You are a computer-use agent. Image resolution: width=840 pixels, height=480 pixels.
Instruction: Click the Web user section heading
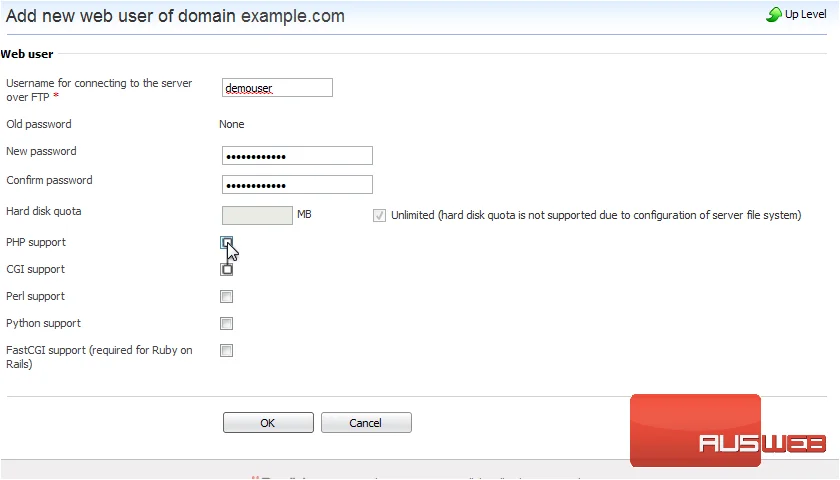click(x=27, y=54)
